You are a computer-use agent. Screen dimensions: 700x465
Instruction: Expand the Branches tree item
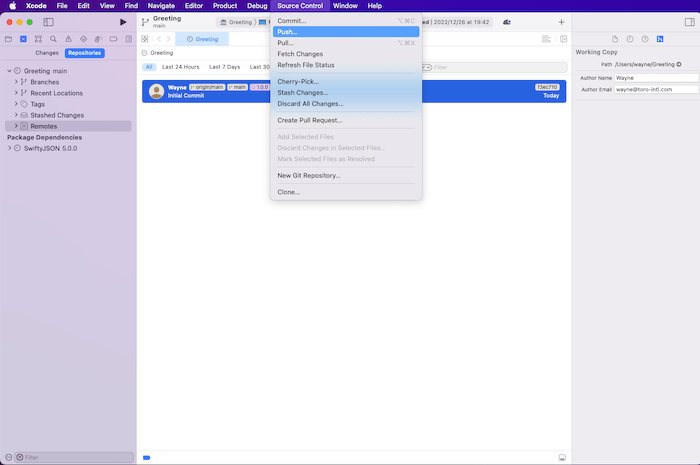(x=16, y=82)
